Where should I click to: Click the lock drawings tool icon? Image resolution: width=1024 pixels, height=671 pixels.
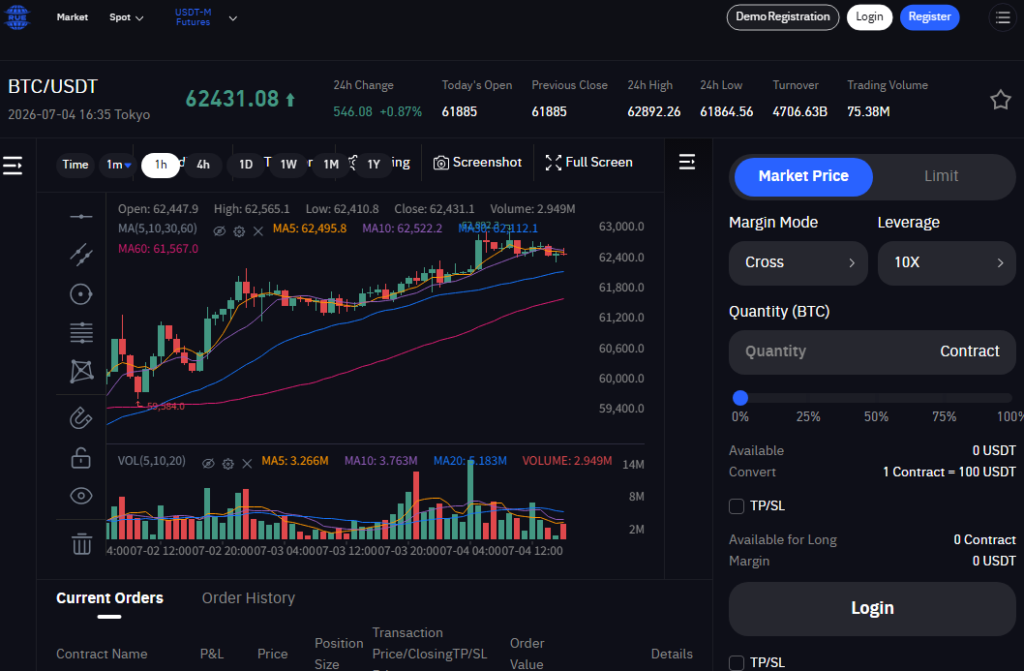click(x=81, y=457)
